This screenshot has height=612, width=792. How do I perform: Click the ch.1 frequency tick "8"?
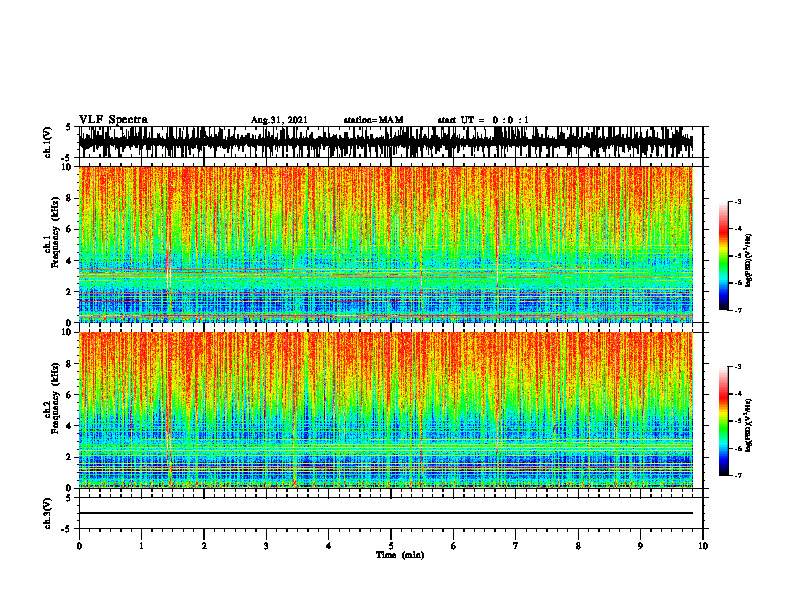tap(70, 198)
